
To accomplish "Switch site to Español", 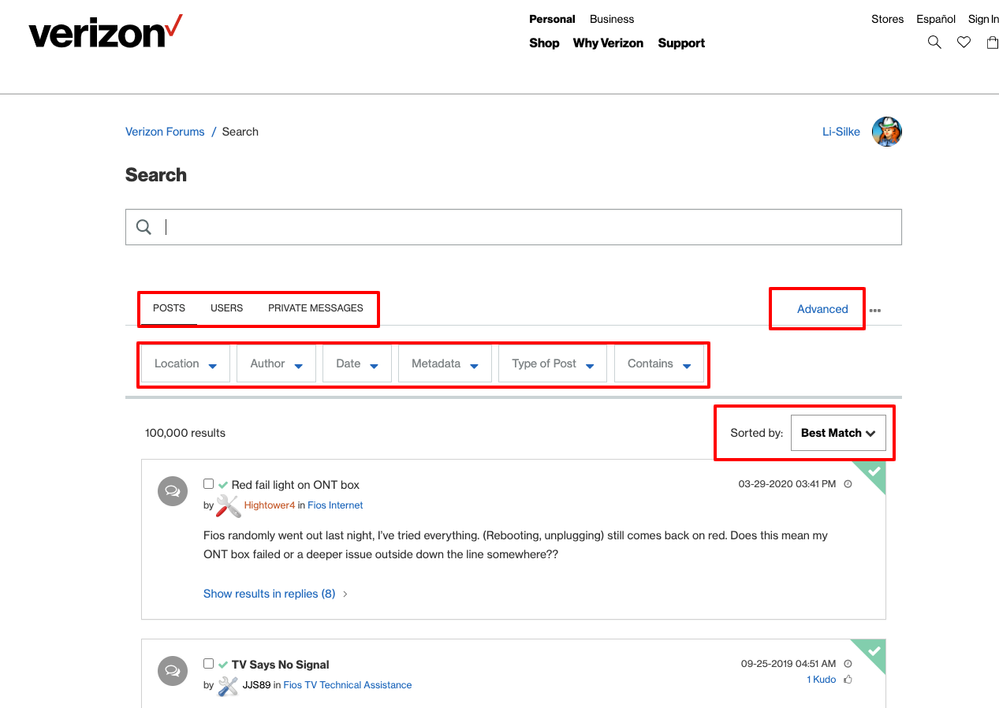I will 936,19.
